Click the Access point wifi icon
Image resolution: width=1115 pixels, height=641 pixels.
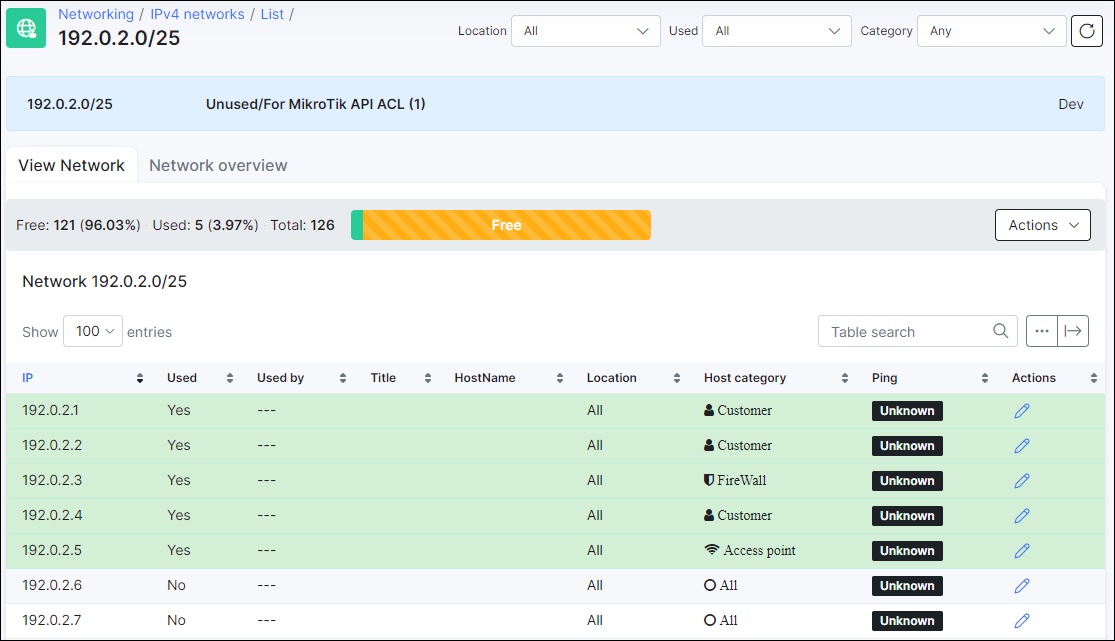tap(710, 550)
